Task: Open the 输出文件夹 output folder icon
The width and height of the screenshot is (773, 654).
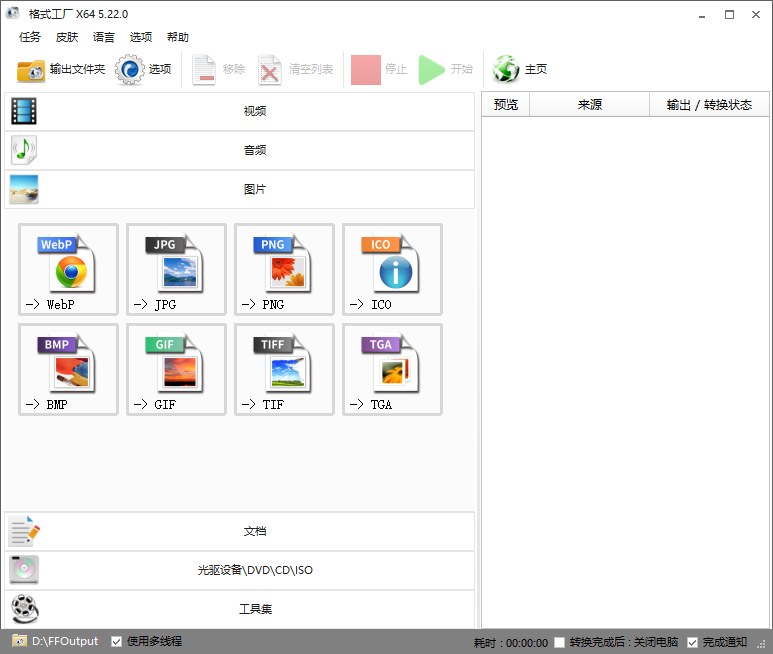Action: coord(31,70)
